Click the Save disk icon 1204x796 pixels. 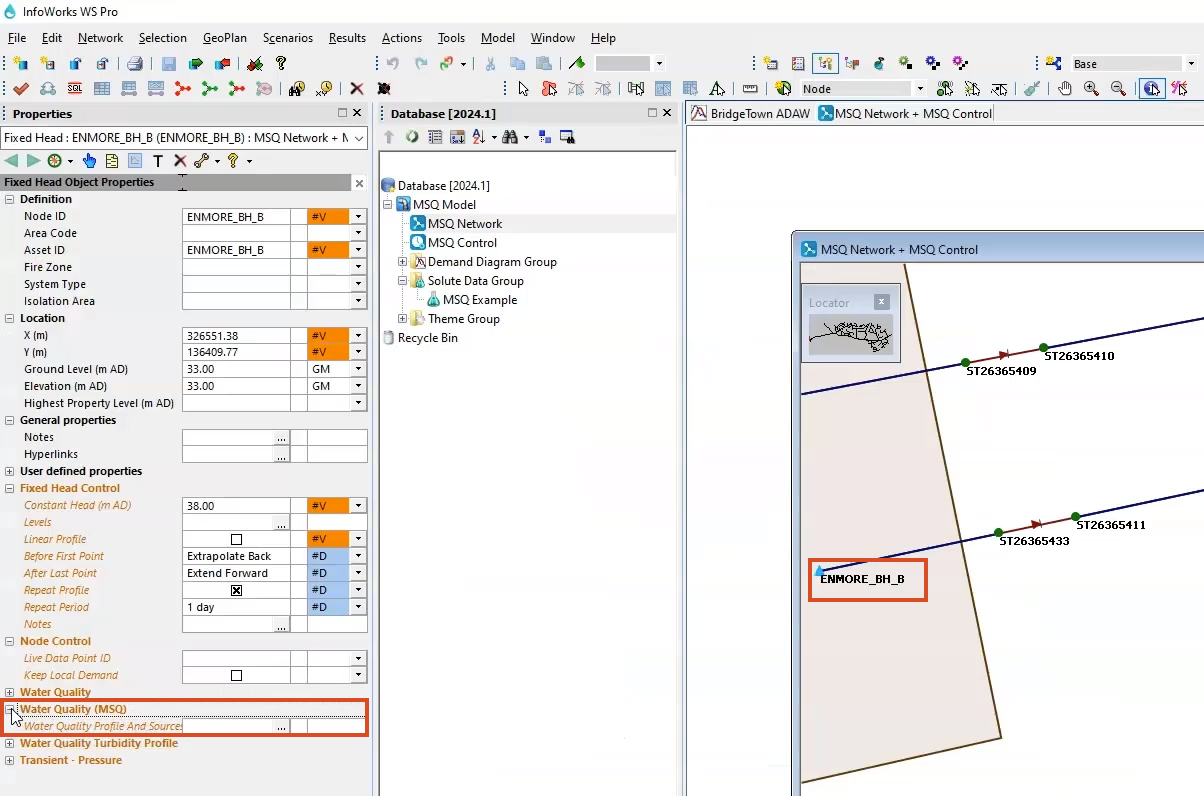coord(168,64)
